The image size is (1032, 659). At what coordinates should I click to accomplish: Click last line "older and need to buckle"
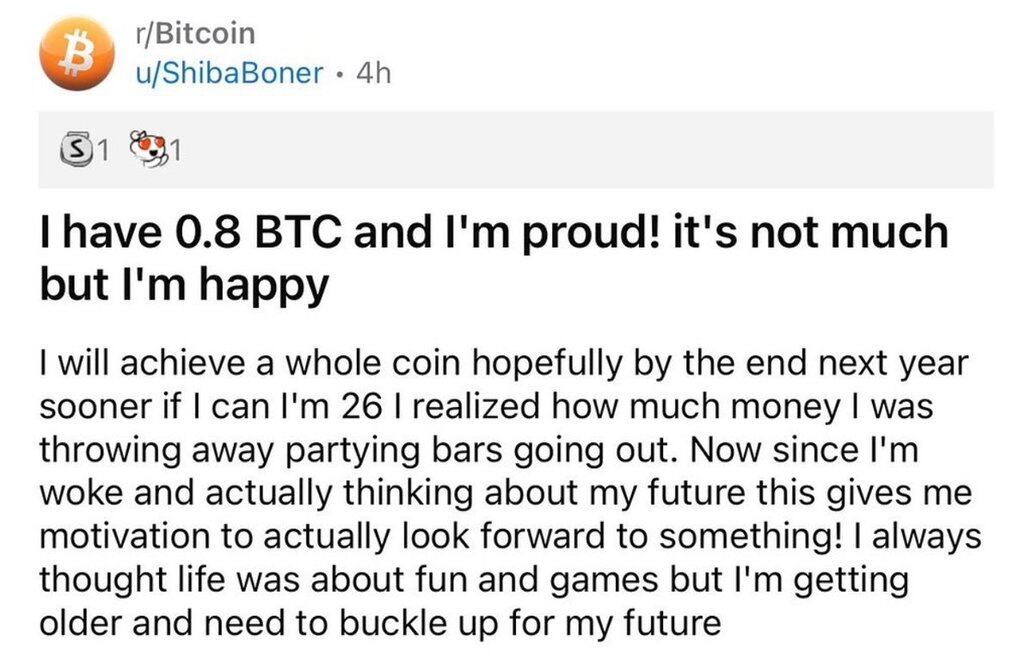coord(379,623)
